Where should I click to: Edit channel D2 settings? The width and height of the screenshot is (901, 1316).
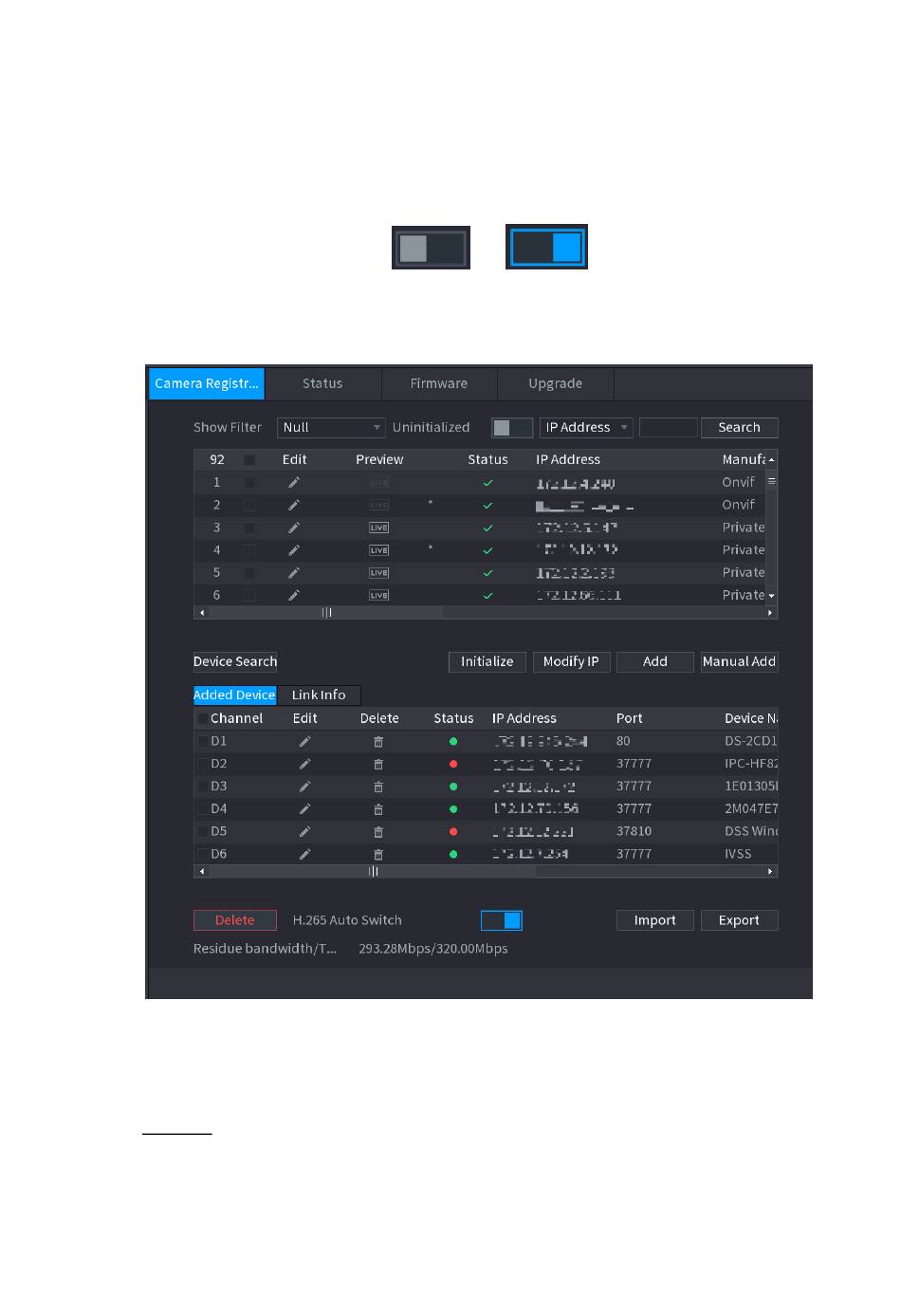(x=304, y=764)
